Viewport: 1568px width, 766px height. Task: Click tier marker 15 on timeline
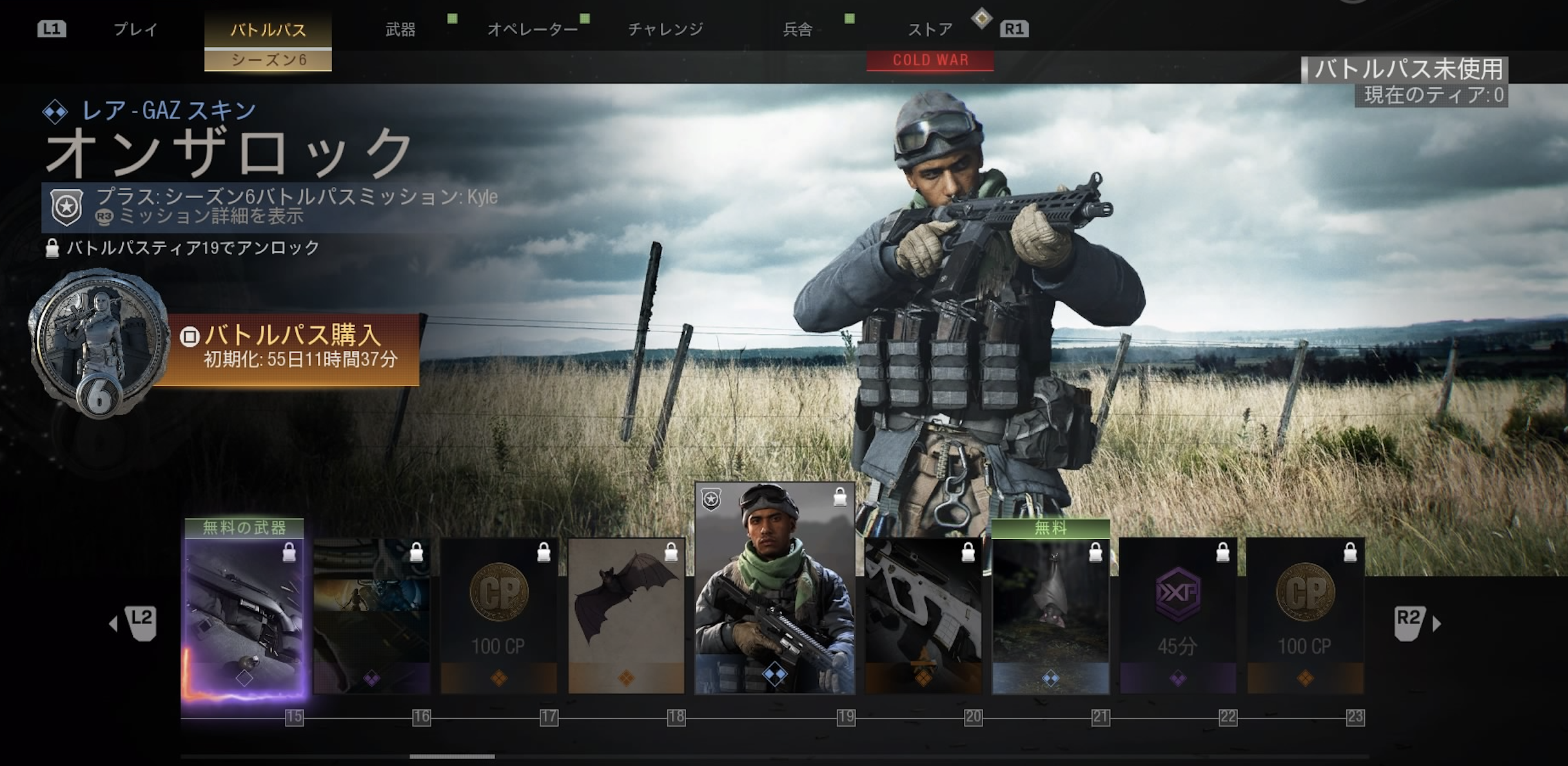coord(295,717)
